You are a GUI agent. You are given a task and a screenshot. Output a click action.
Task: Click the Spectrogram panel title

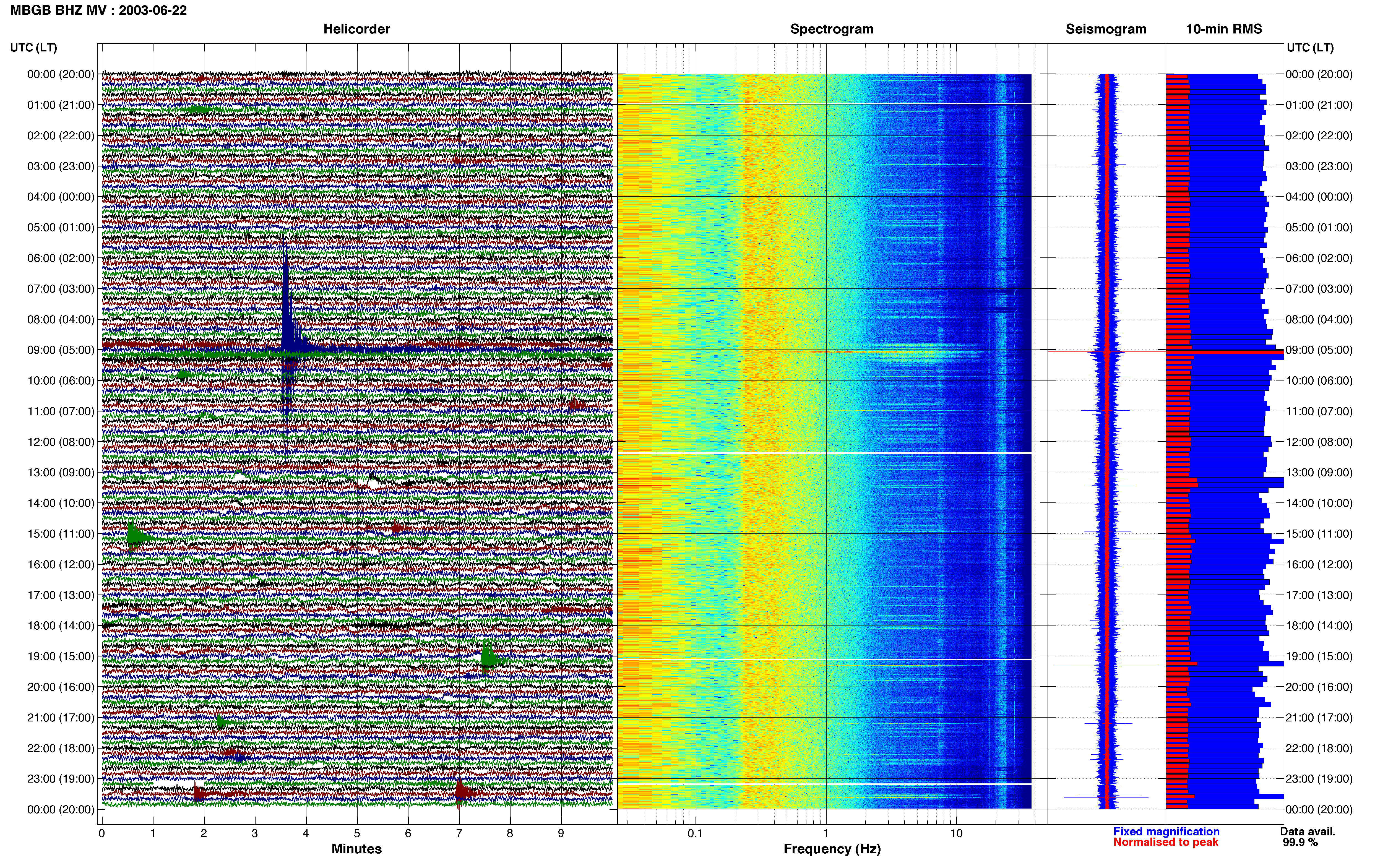click(832, 29)
